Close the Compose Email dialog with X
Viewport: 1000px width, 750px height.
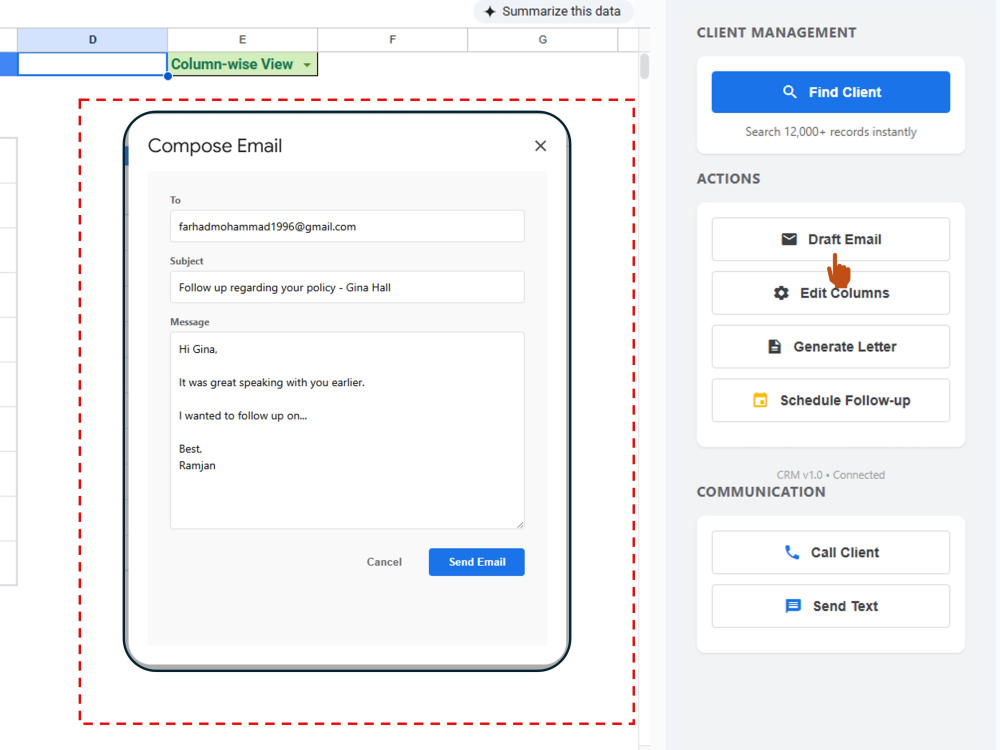click(540, 146)
